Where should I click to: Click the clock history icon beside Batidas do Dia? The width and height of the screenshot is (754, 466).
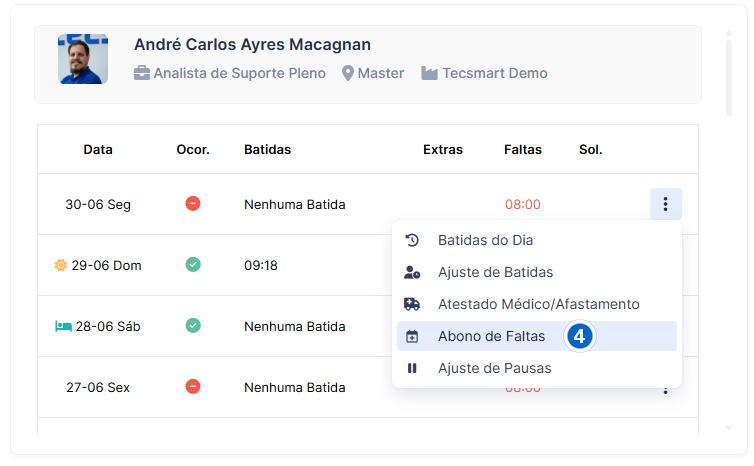[x=412, y=240]
